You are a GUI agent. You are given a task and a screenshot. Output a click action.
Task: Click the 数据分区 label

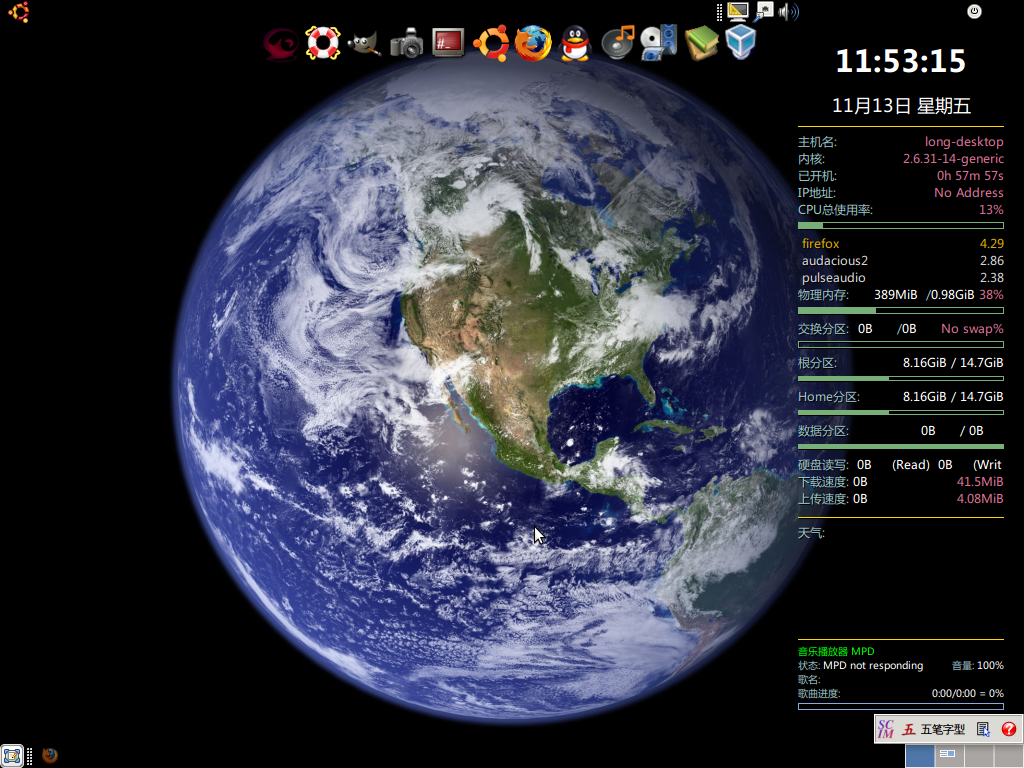click(823, 431)
